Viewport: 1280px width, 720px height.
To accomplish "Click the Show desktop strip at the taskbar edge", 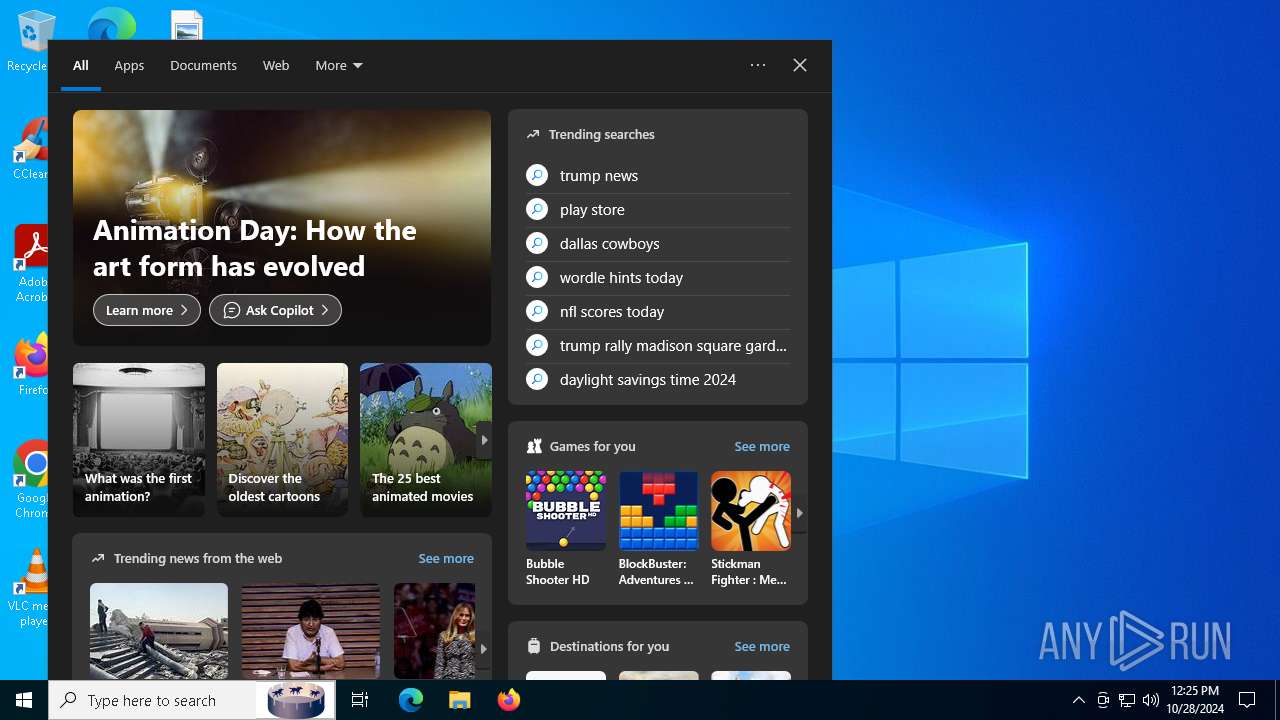I will pyautogui.click(x=1277, y=700).
